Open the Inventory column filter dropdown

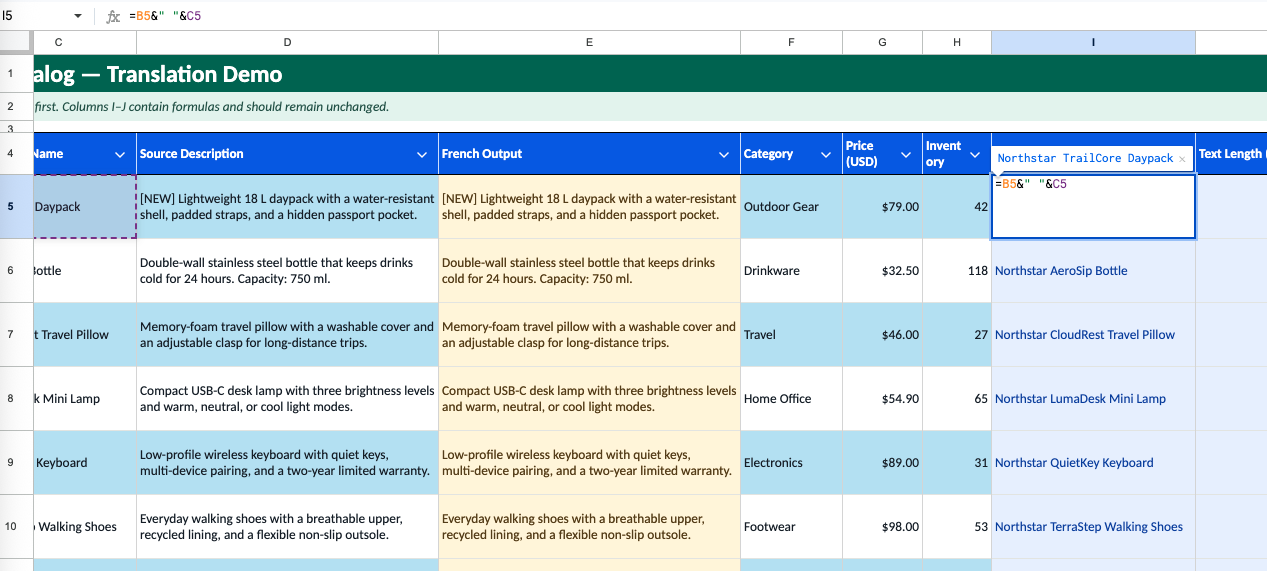coord(975,154)
